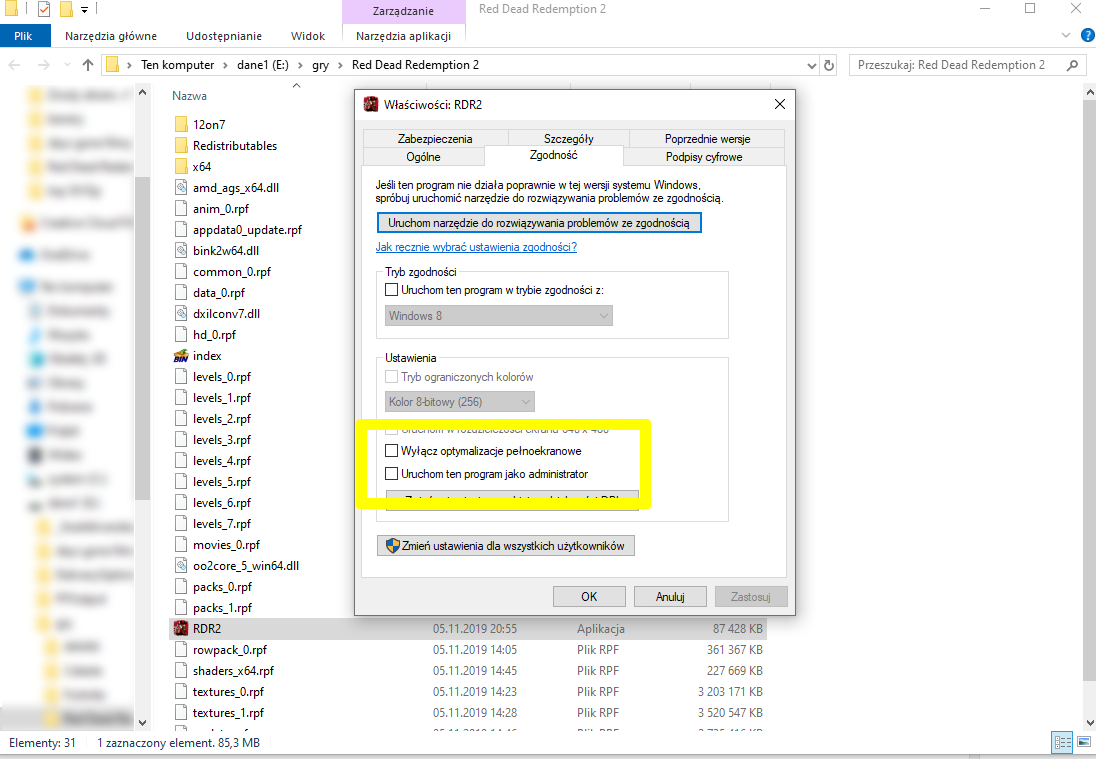
Task: Open Narzędzia aplikacji ribbon tab
Action: pyautogui.click(x=403, y=36)
